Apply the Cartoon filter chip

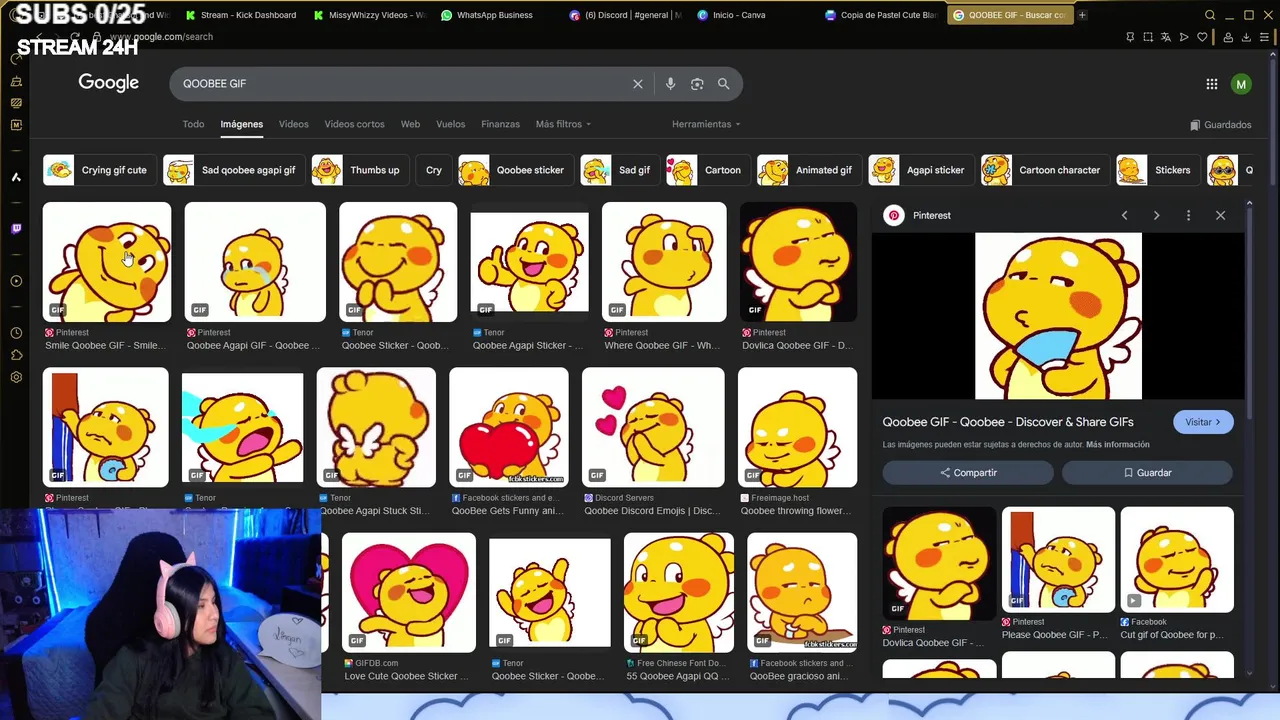[x=707, y=170]
